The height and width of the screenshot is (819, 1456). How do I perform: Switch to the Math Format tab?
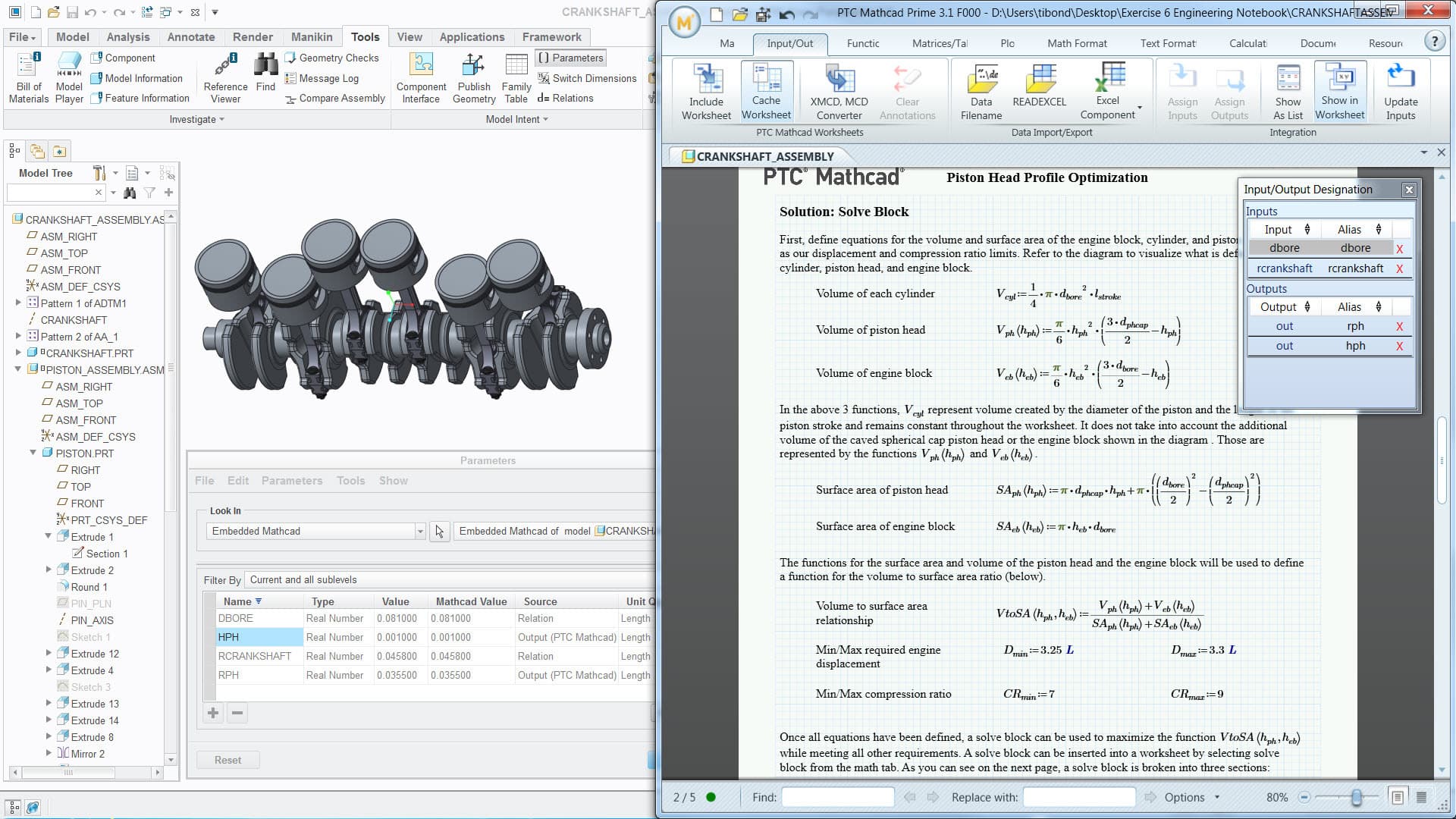click(1076, 43)
